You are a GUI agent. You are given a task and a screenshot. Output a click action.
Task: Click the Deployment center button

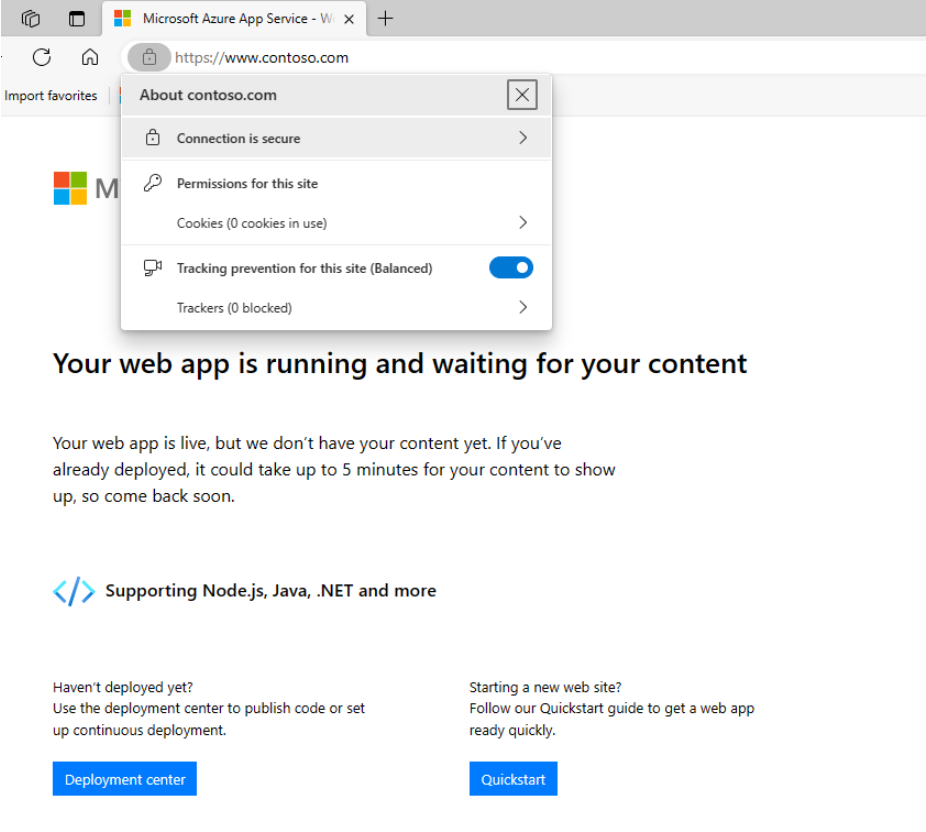tap(125, 779)
